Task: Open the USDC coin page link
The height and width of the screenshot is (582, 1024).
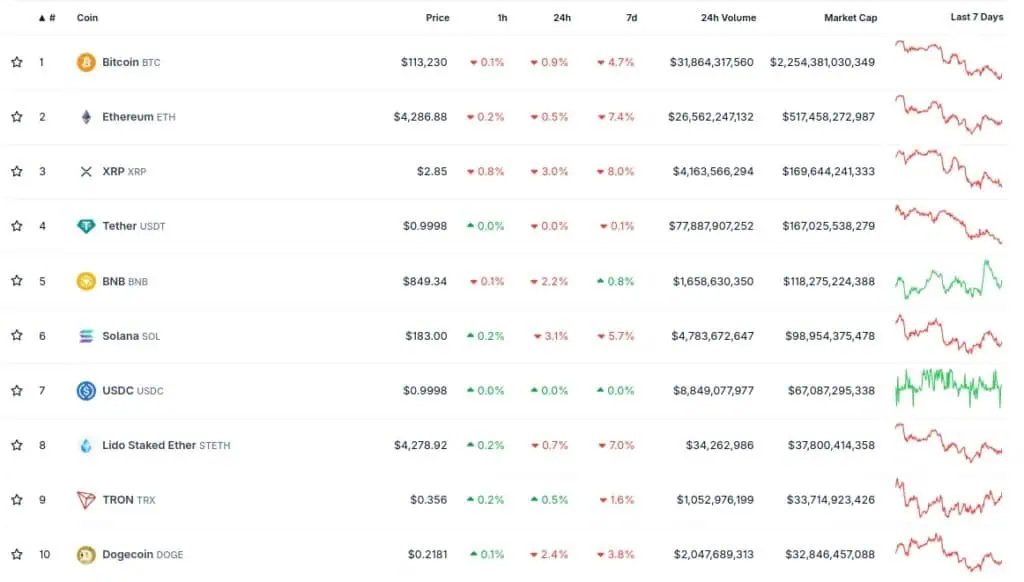Action: pyautogui.click(x=133, y=391)
